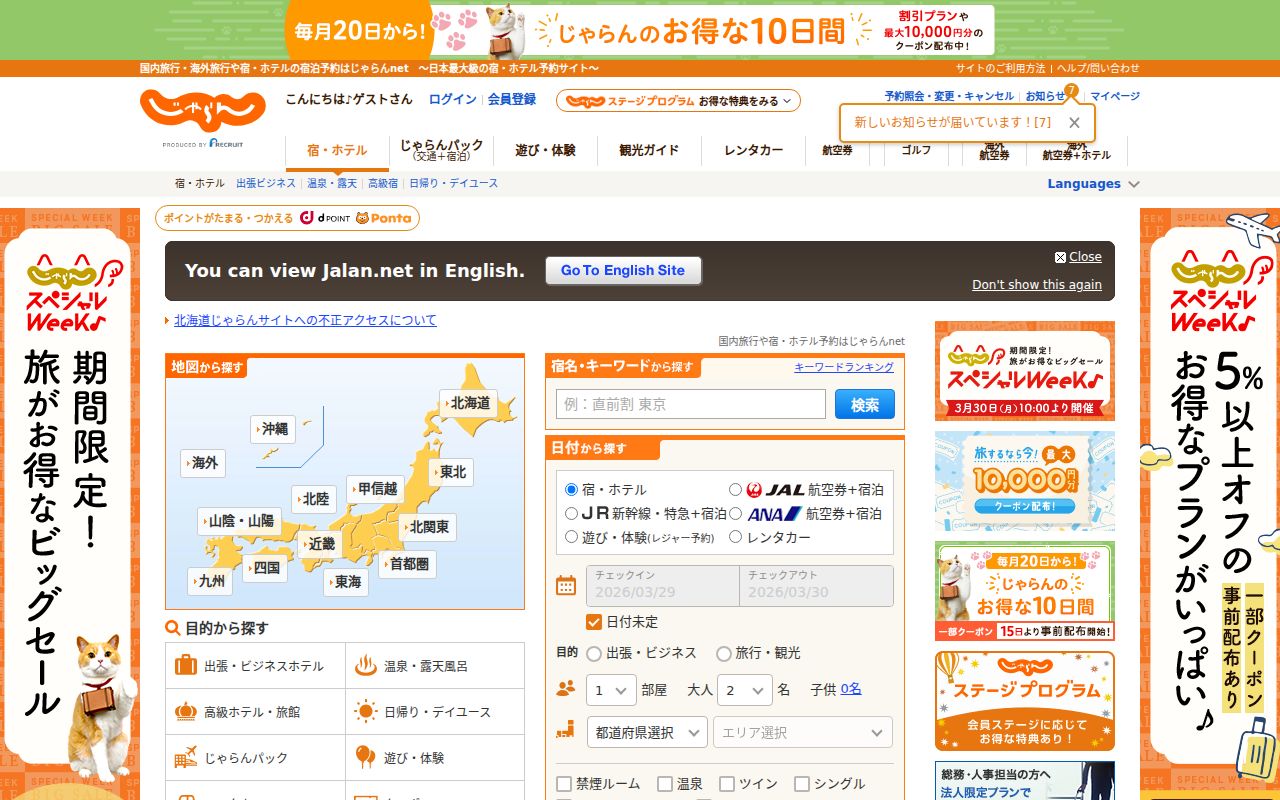Open the エリア選択 dropdown

(x=802, y=732)
